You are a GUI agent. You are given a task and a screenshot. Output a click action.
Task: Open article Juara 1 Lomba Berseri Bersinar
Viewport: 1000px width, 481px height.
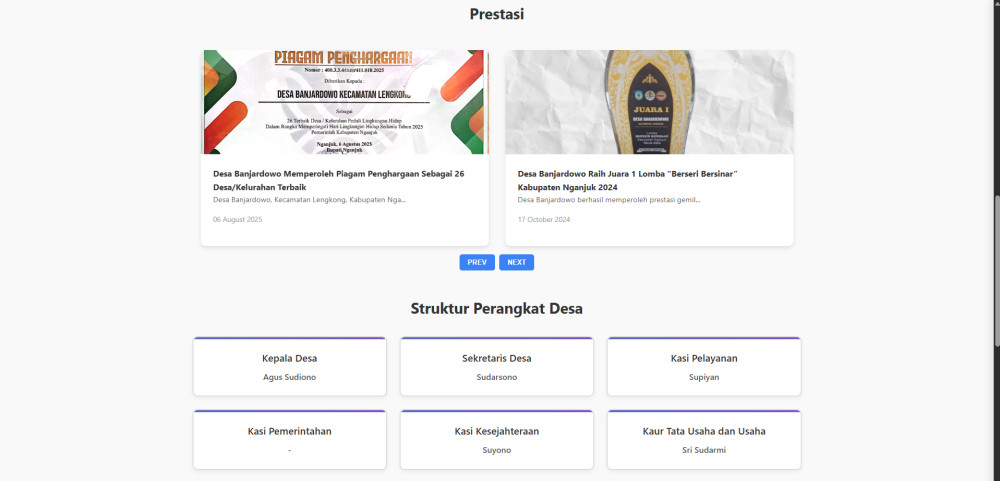coord(628,181)
